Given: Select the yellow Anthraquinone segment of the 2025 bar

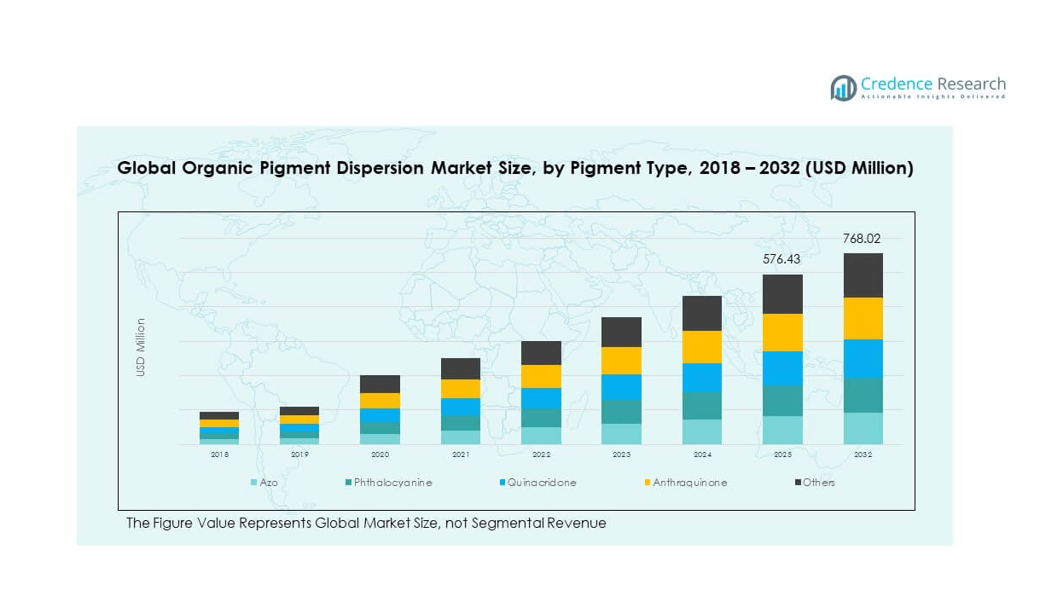Looking at the screenshot, I should (x=782, y=332).
